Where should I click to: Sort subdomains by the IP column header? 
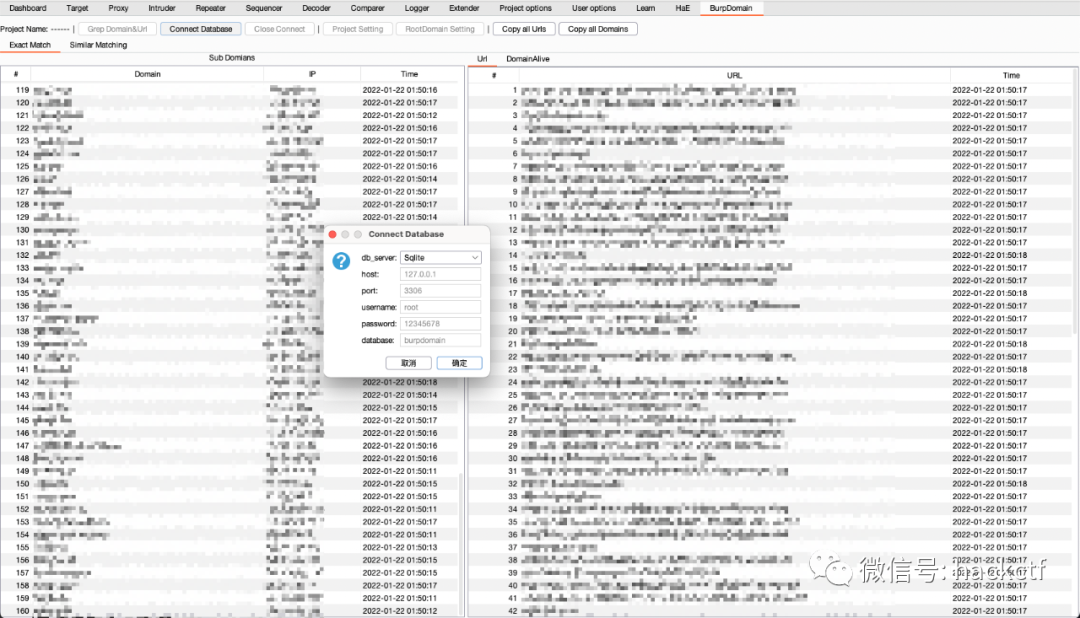coord(312,74)
